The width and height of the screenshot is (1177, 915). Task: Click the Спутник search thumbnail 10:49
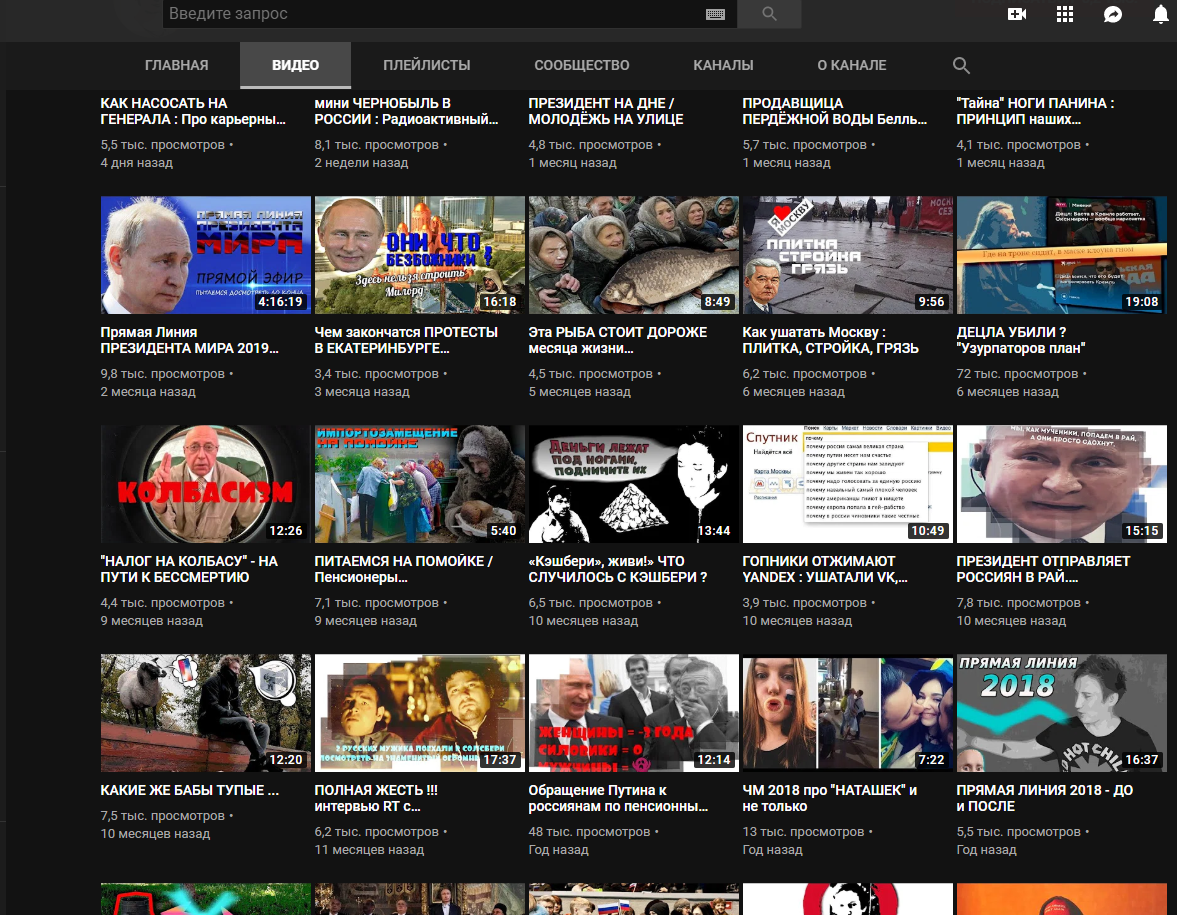tap(847, 484)
